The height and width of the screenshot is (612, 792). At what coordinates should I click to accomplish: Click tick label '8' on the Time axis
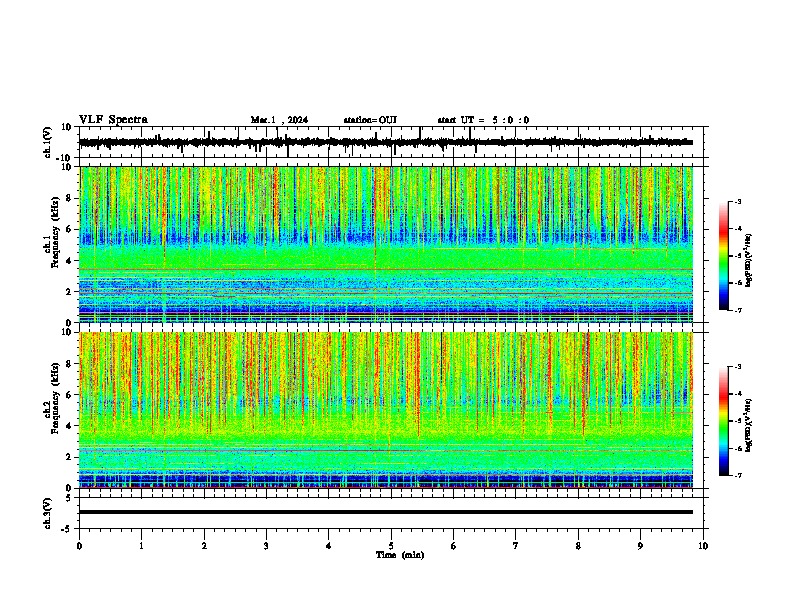pos(578,546)
